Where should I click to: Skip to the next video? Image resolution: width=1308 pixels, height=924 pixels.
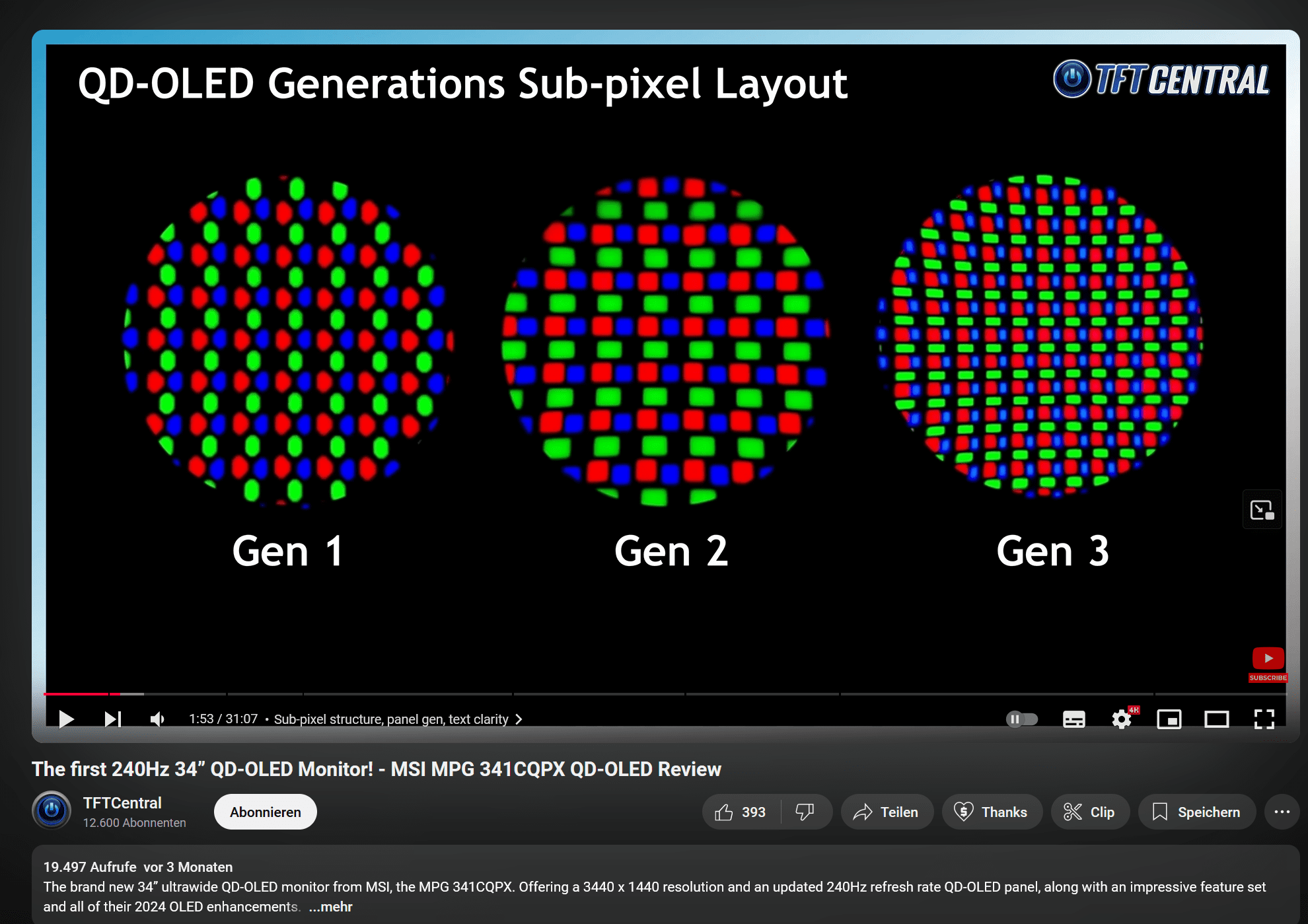click(113, 719)
